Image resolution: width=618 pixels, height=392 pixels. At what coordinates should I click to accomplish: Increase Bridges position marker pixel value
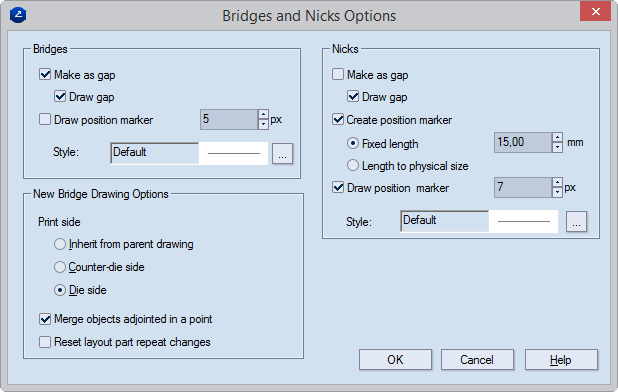click(x=263, y=115)
